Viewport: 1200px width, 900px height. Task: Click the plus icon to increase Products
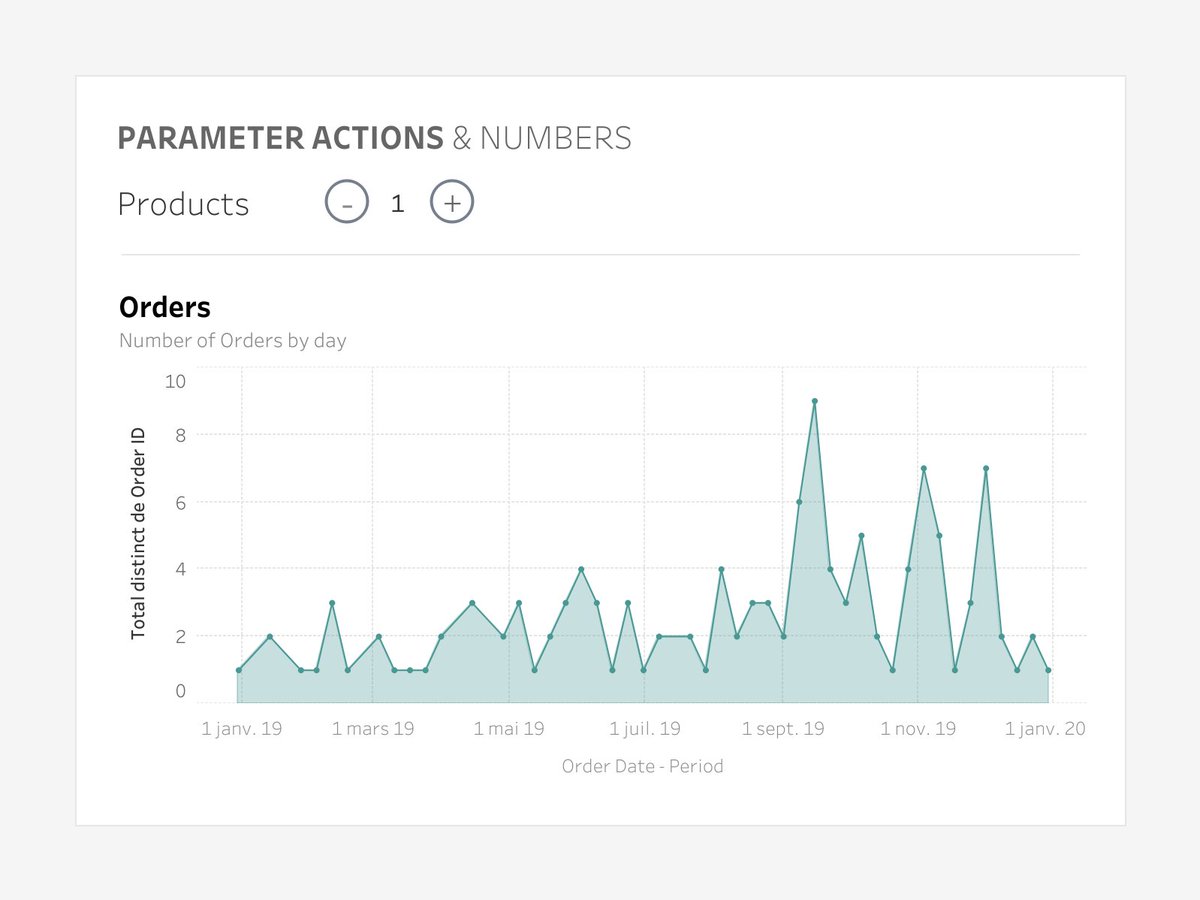(452, 201)
